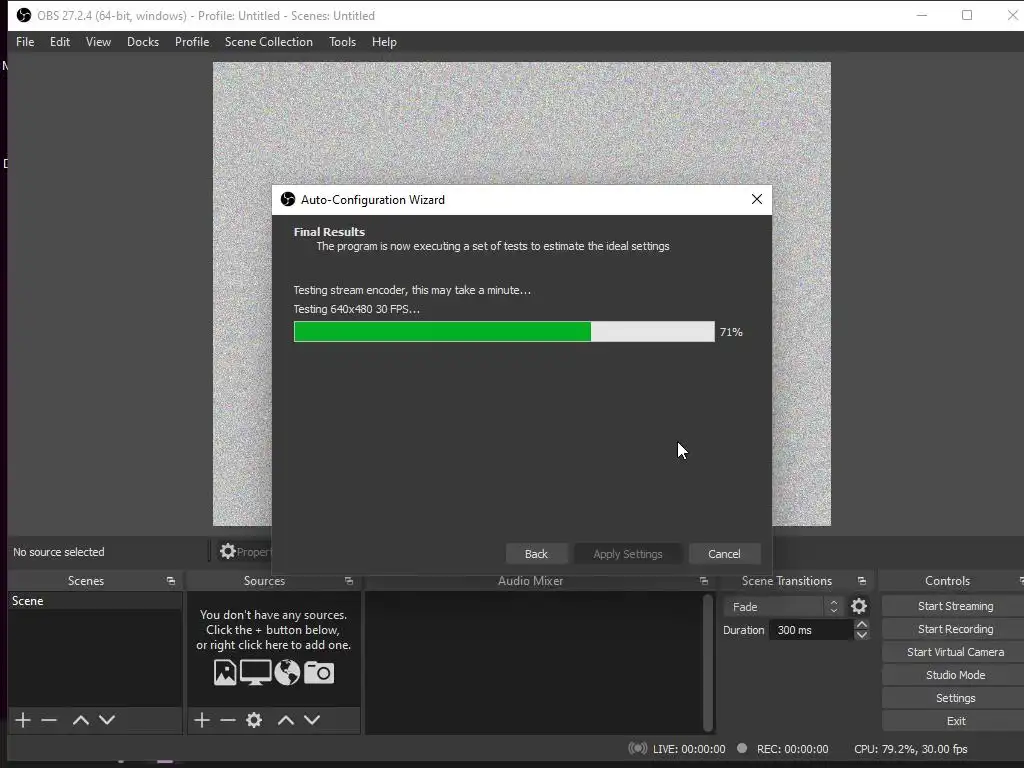
Task: Open the Tools menu
Action: pyautogui.click(x=342, y=42)
